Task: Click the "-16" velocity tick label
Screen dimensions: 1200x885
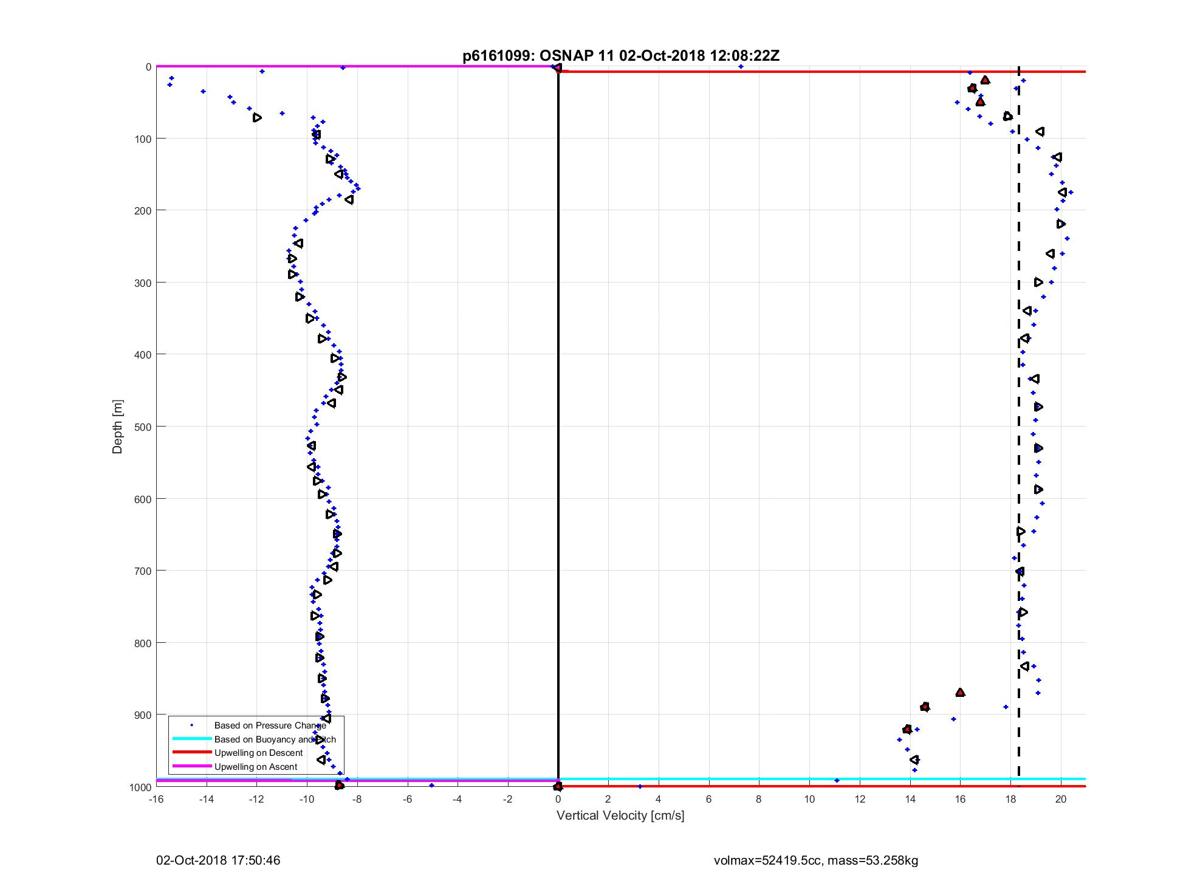Action: coord(156,799)
